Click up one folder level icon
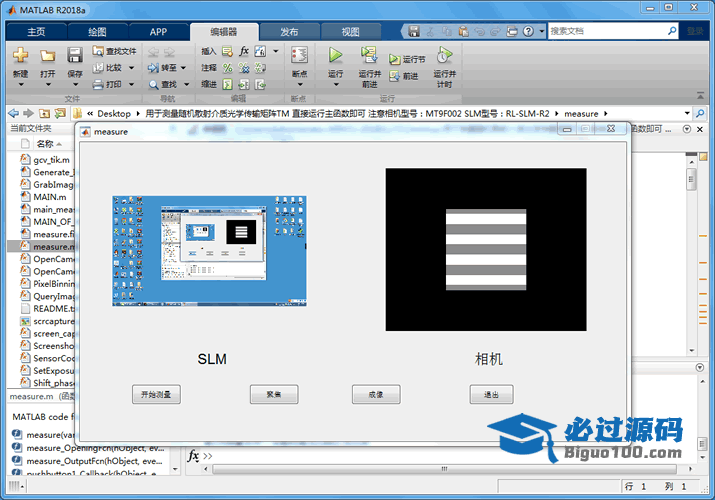Screen dimensions: 715x500 coord(44,113)
